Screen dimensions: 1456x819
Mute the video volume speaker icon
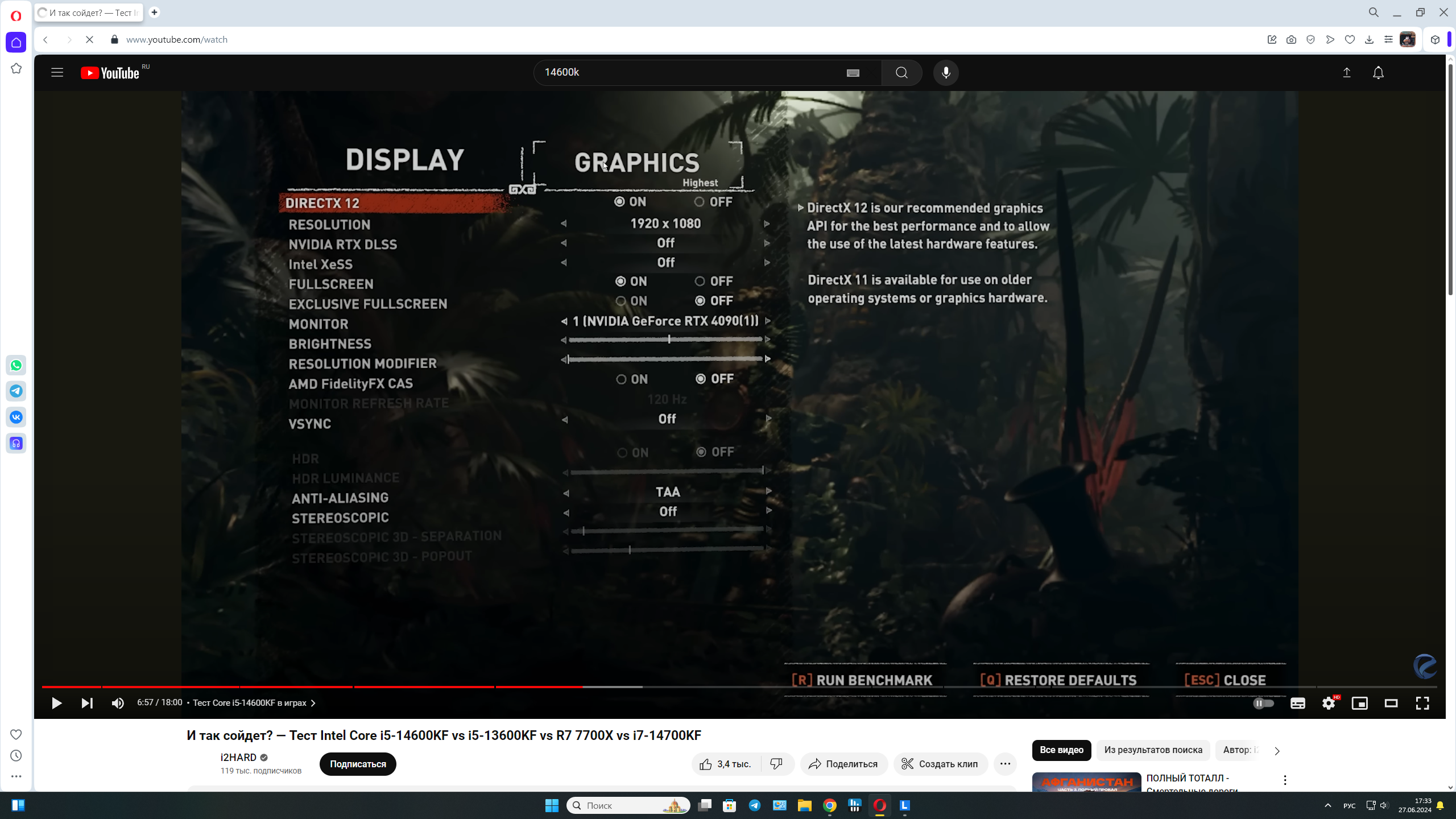click(118, 704)
